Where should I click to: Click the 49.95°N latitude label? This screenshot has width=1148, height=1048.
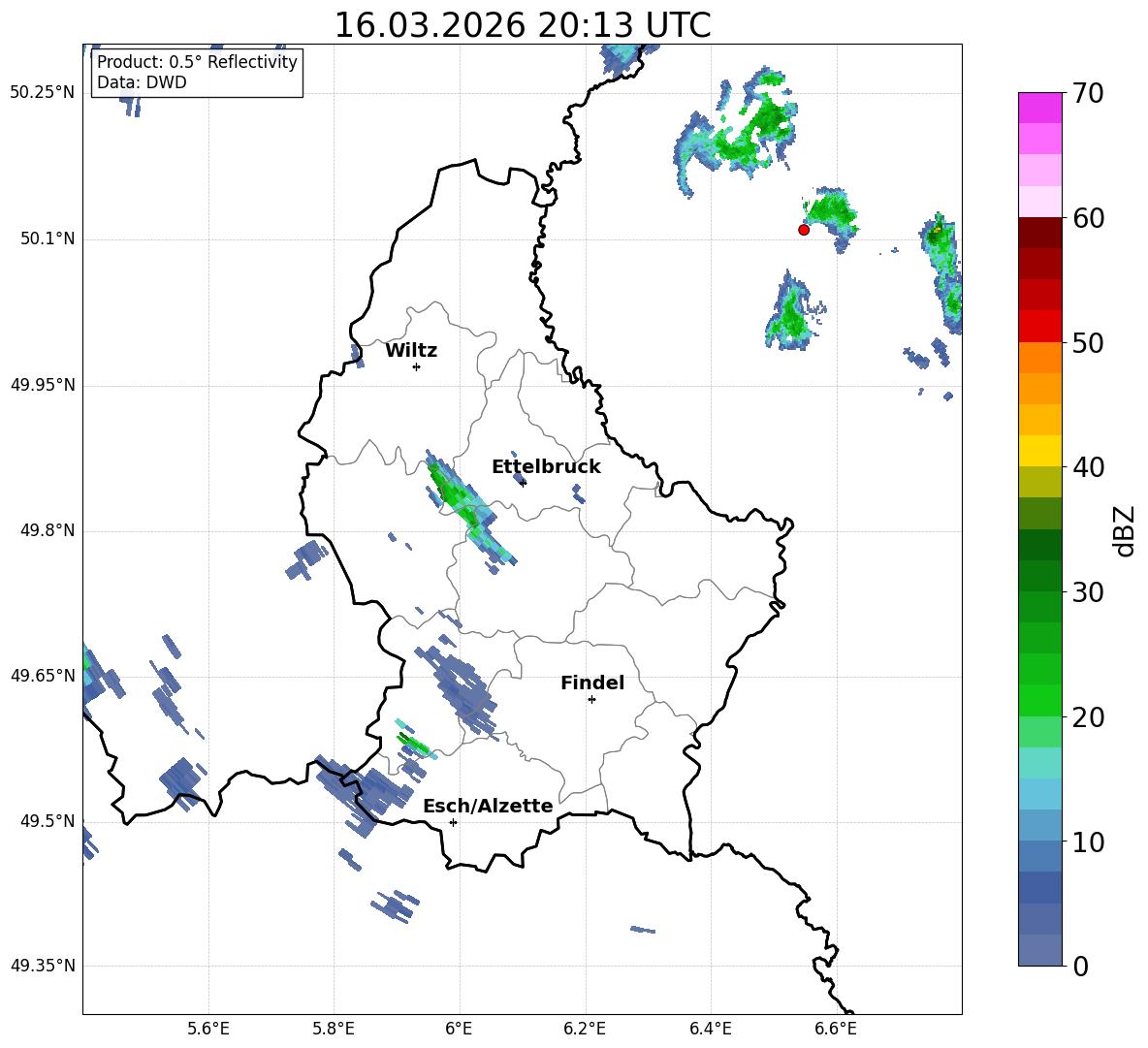tap(42, 385)
